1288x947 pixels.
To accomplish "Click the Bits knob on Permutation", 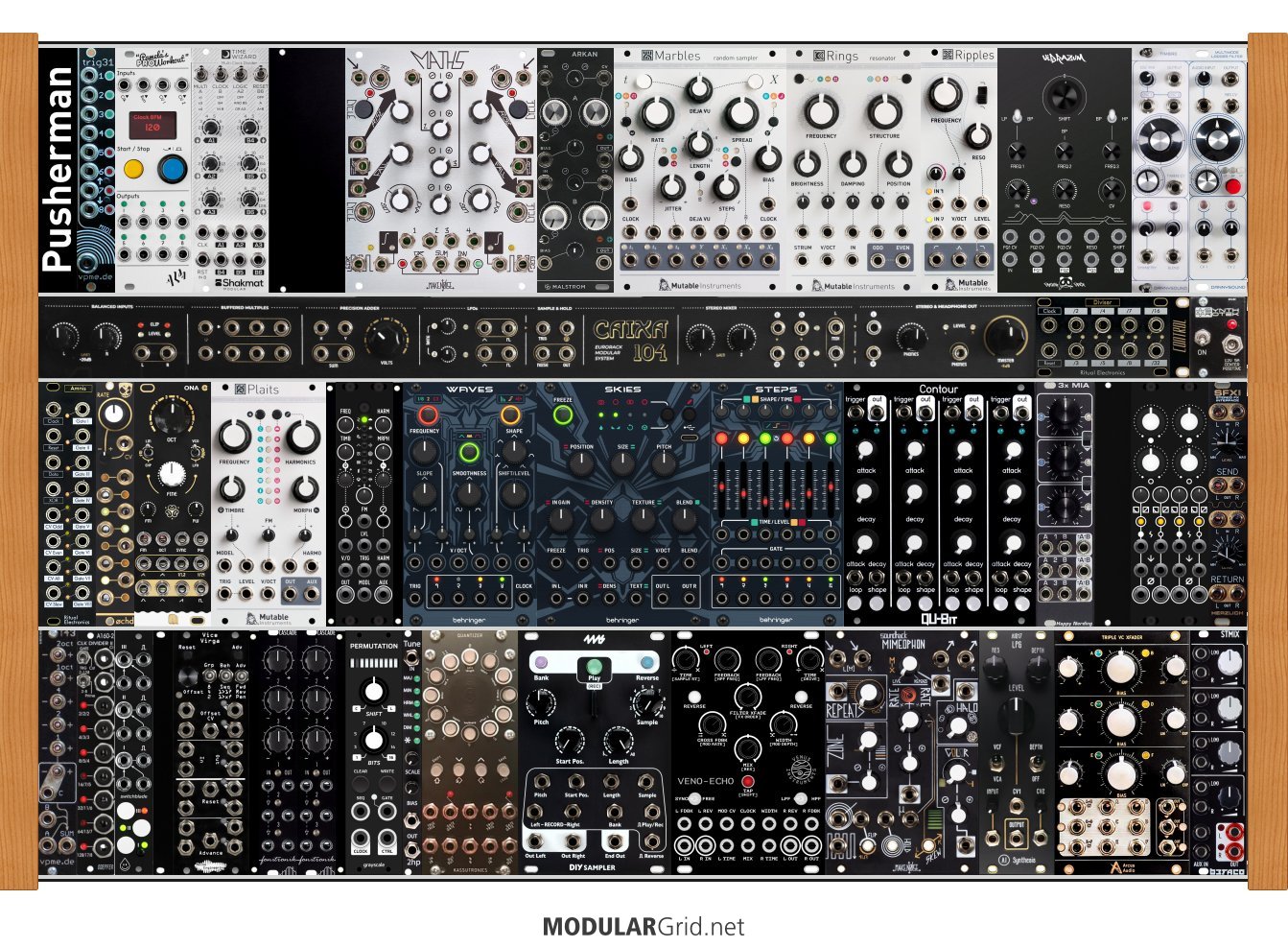I will pyautogui.click(x=374, y=739).
